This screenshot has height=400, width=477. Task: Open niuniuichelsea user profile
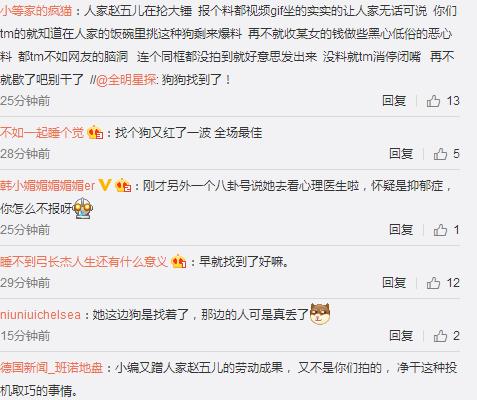pyautogui.click(x=40, y=315)
